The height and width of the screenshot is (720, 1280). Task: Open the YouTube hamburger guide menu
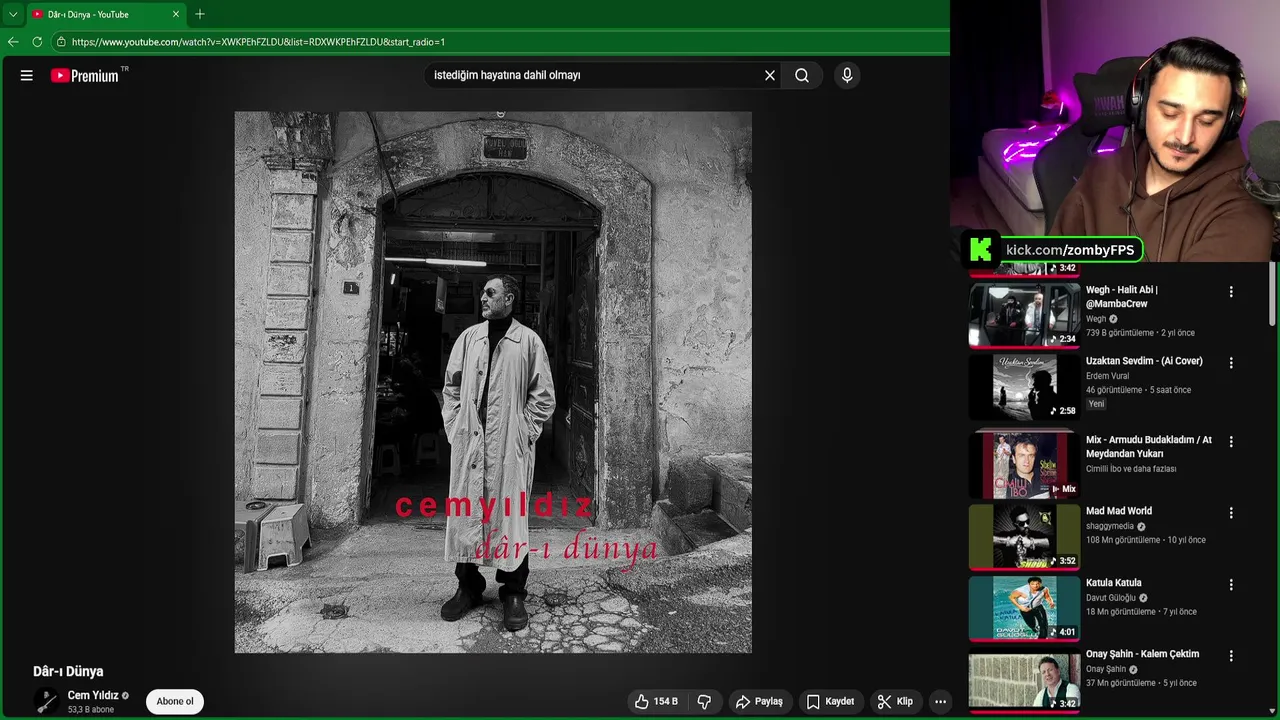(27, 75)
